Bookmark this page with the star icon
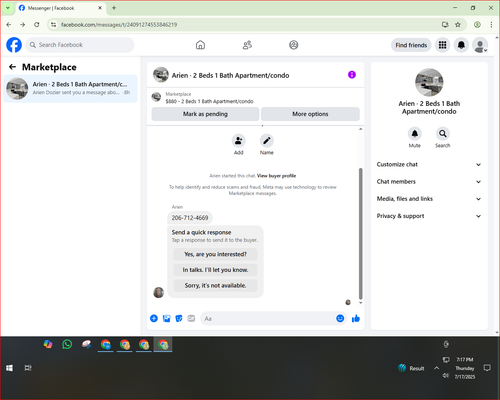 [x=458, y=24]
